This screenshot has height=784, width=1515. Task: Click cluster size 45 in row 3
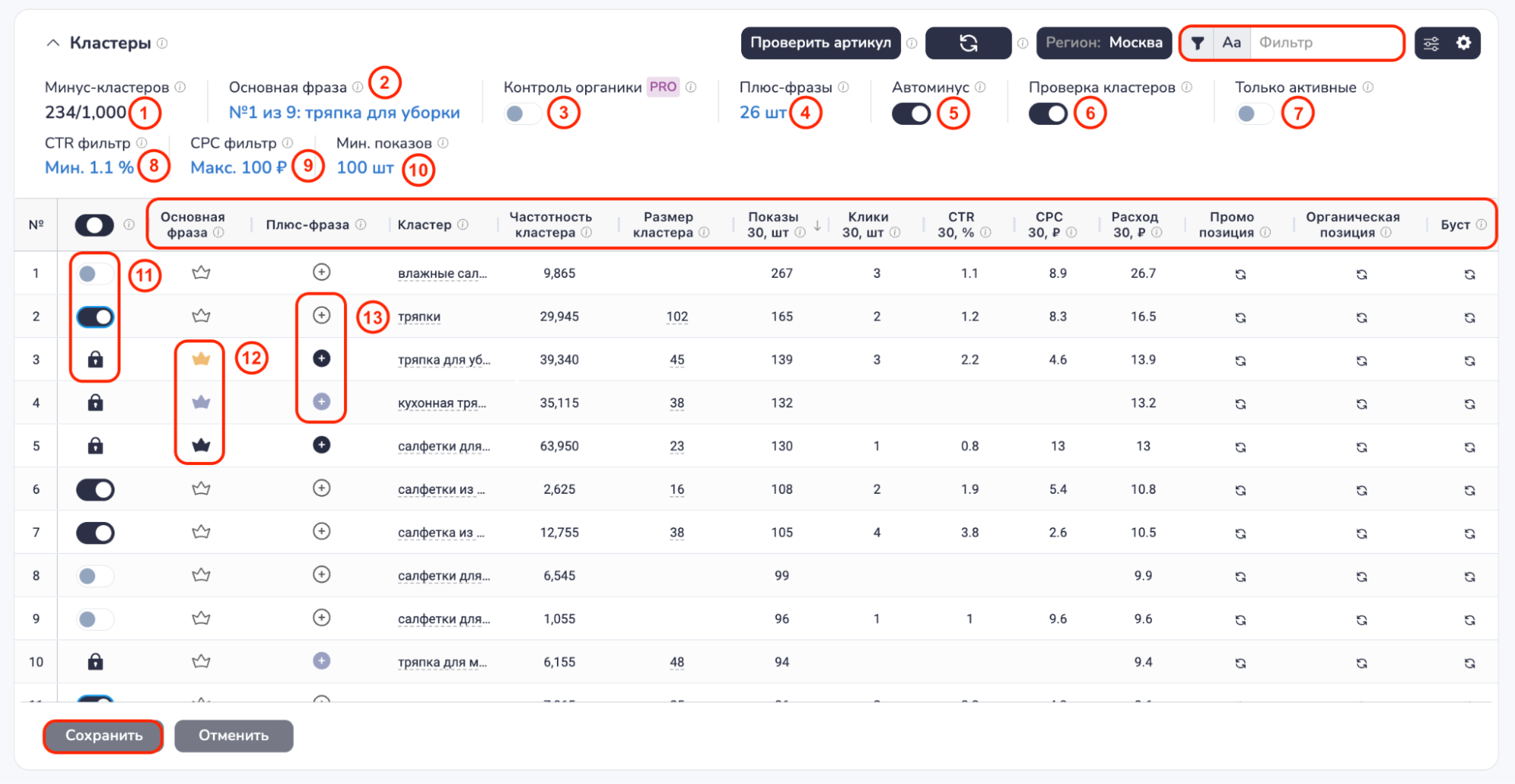[x=677, y=360]
